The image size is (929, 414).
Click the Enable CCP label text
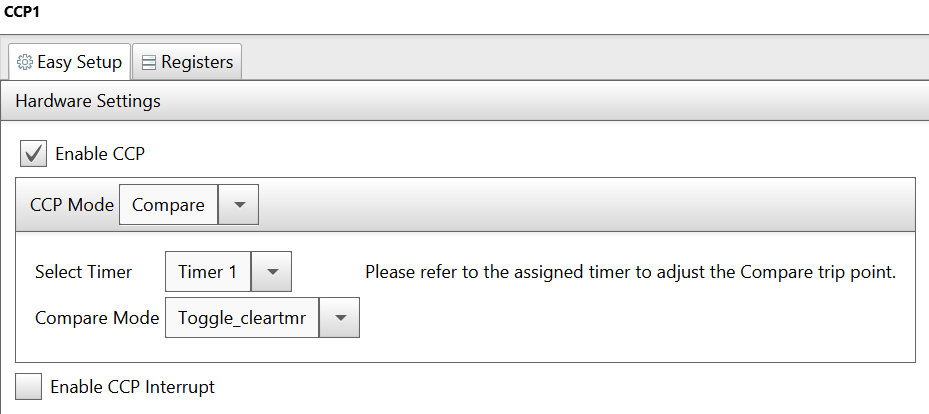coord(100,154)
